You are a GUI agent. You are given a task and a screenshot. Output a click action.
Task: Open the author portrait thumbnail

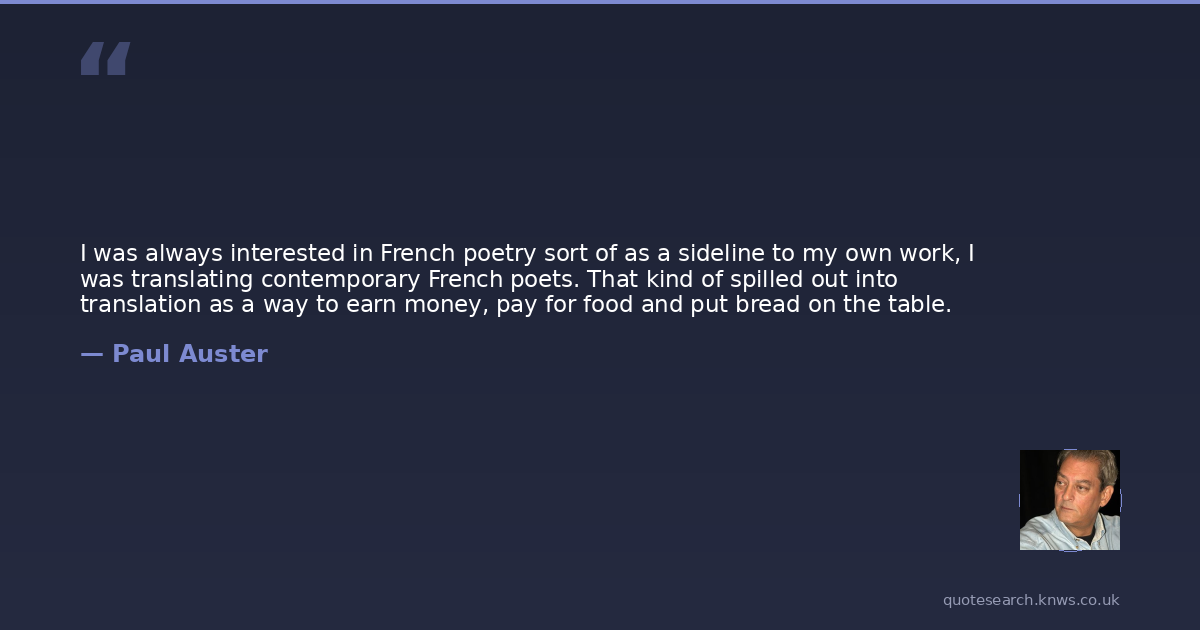pos(1069,500)
